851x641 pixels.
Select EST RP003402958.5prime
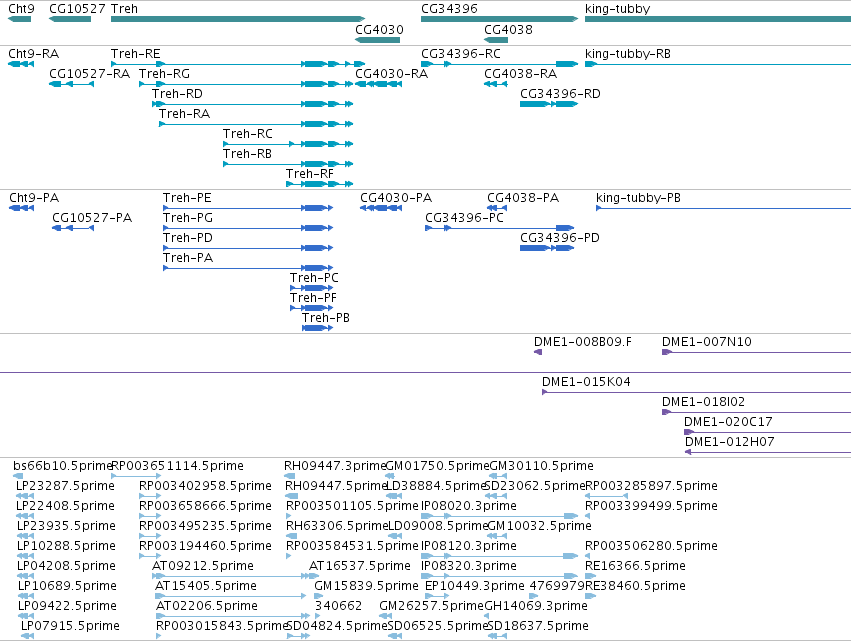(x=150, y=496)
